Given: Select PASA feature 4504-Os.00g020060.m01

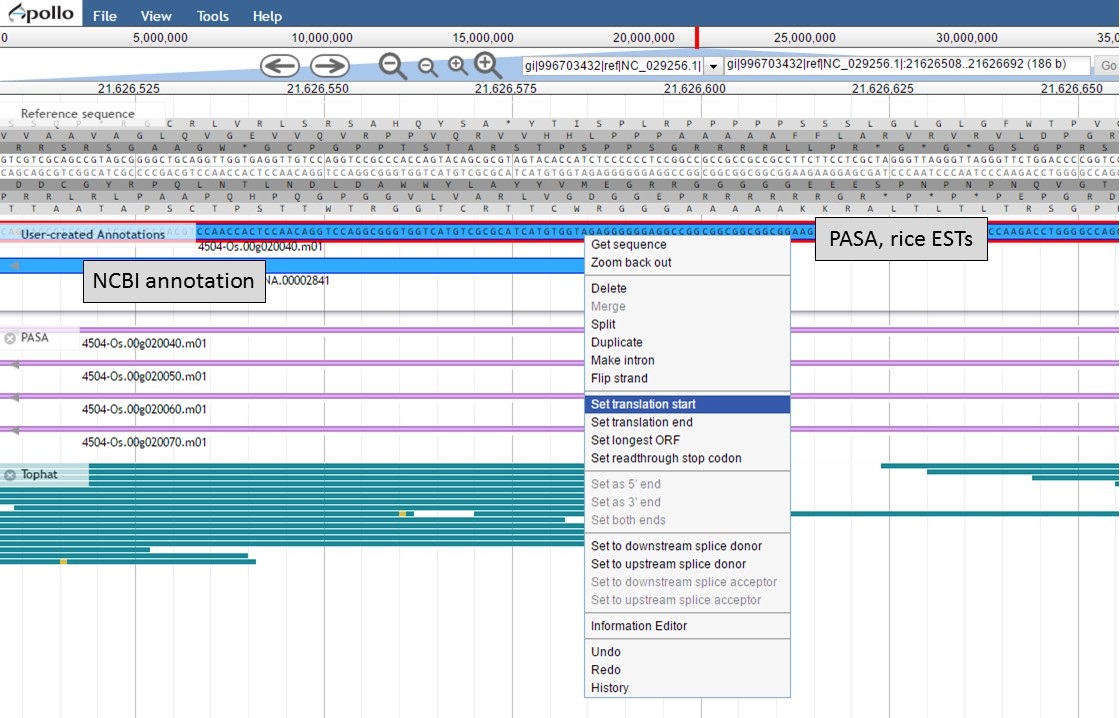Looking at the screenshot, I should point(144,409).
